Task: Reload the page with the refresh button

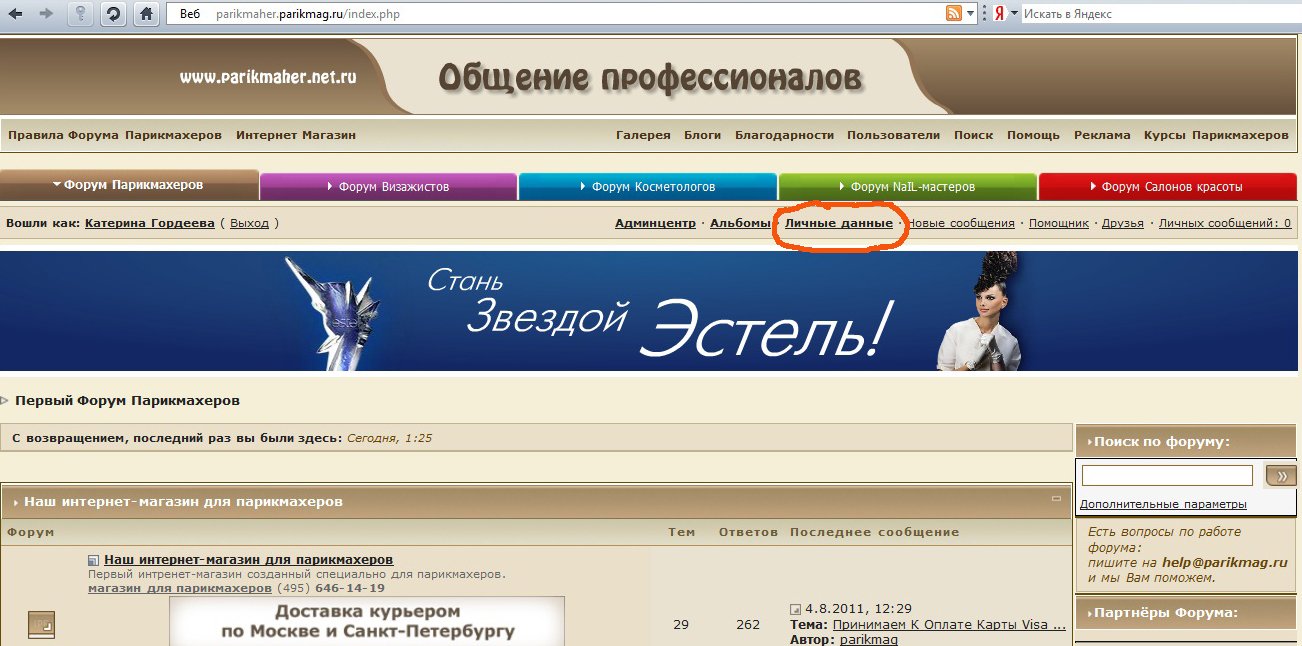Action: coord(113,14)
